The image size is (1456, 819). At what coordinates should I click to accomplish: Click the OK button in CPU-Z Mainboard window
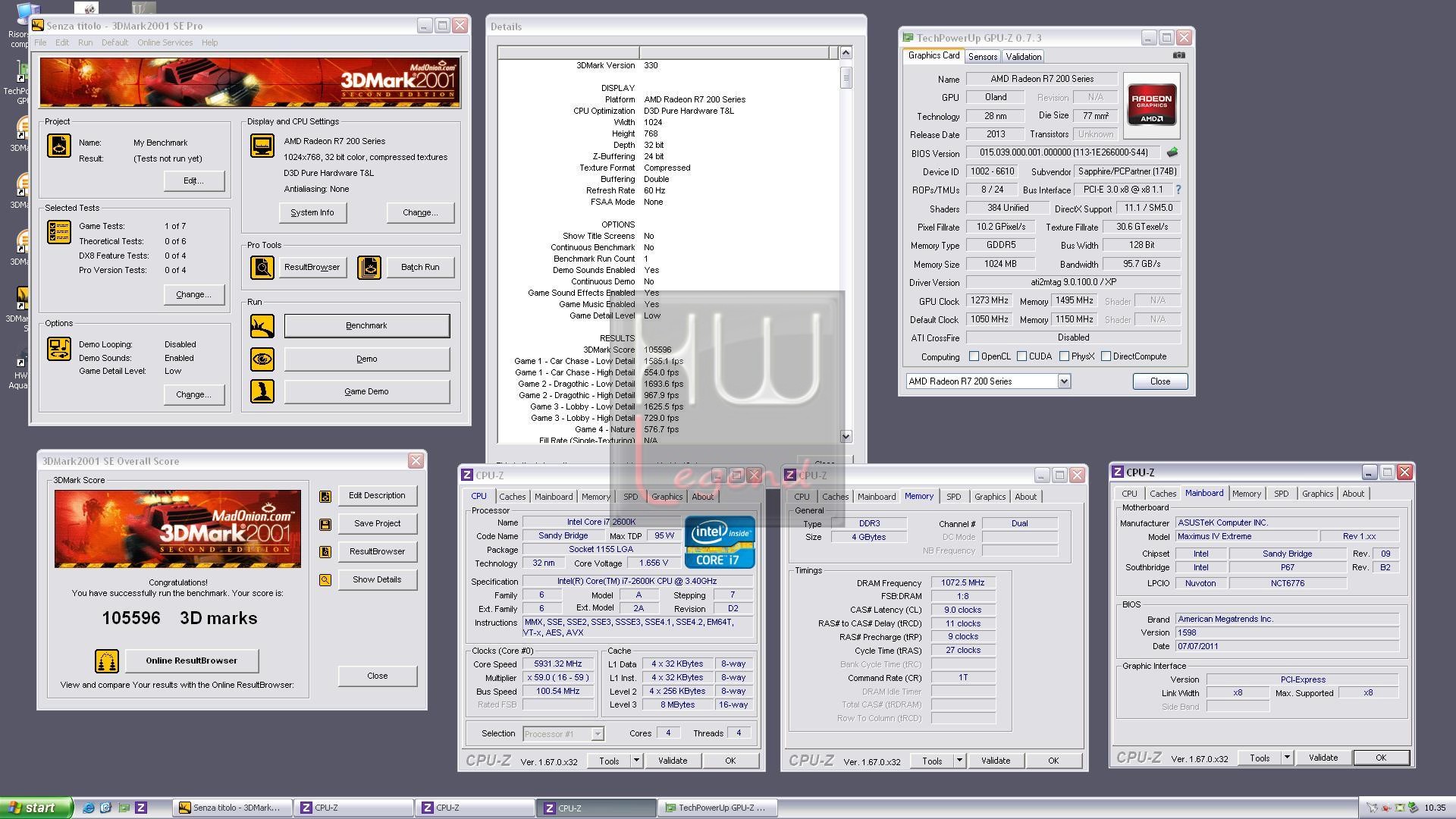click(1381, 758)
